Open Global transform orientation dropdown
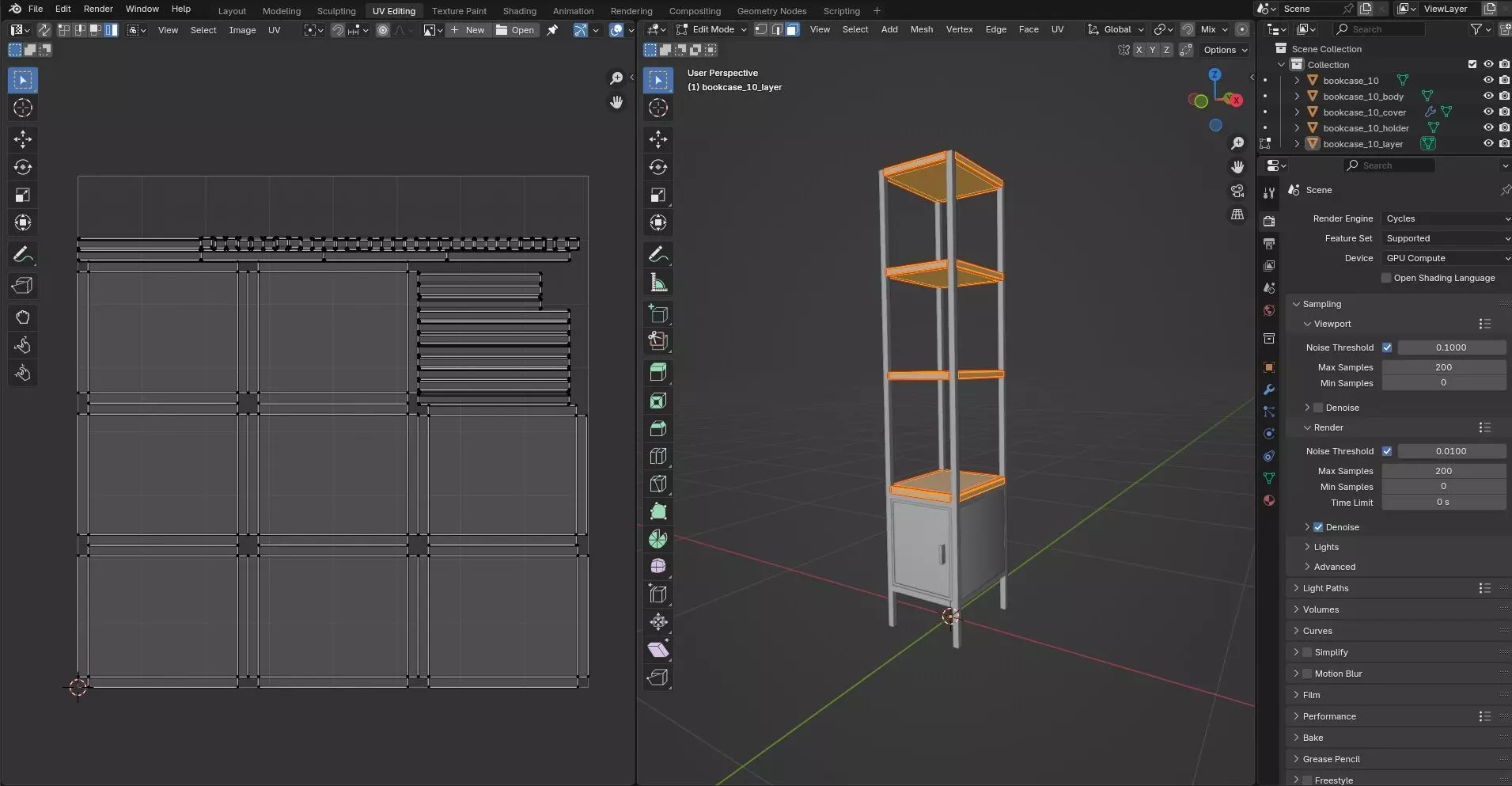This screenshot has width=1512, height=786. (x=1116, y=29)
